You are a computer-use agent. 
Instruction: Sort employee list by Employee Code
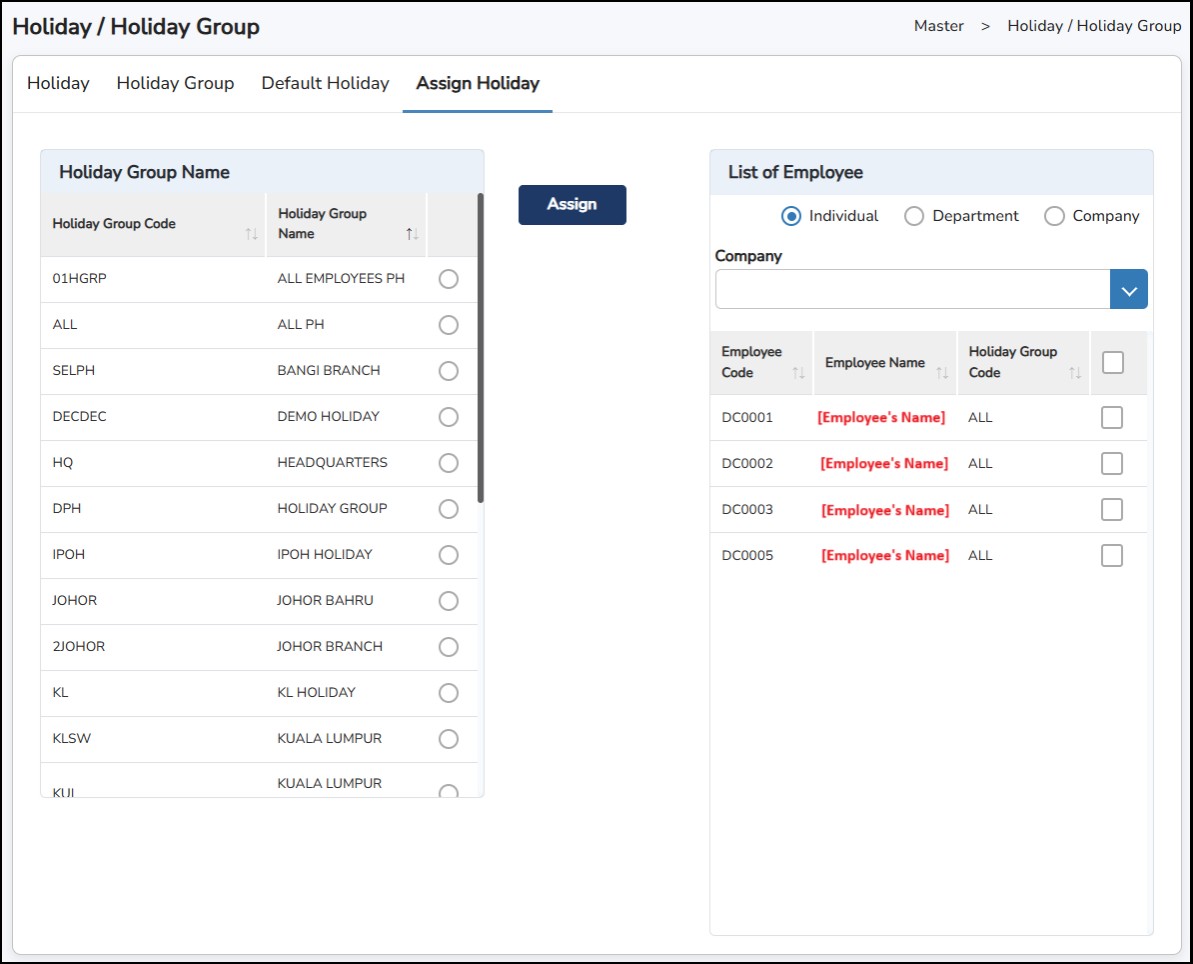pyautogui.click(x=798, y=373)
